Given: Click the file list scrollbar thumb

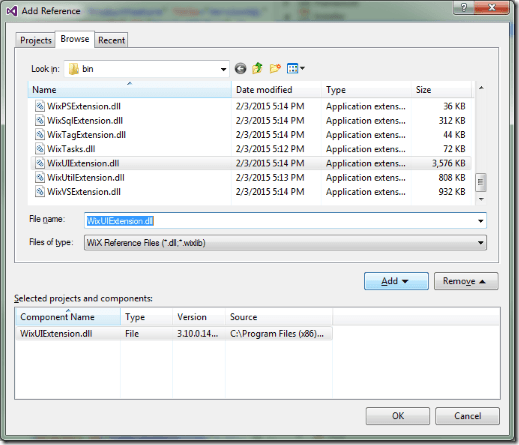Looking at the screenshot, I should coord(480,182).
